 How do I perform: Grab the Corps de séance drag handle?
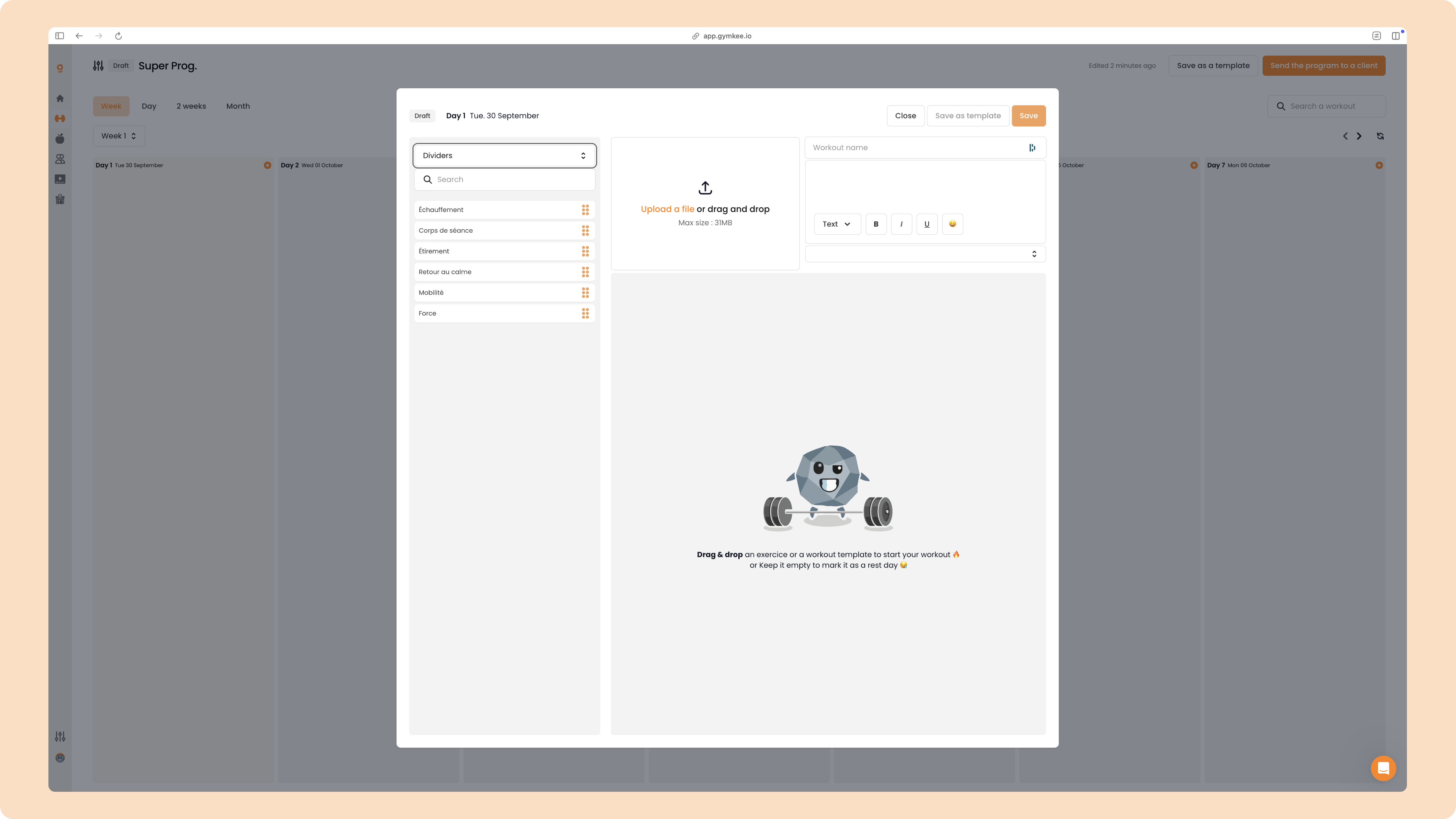click(586, 230)
